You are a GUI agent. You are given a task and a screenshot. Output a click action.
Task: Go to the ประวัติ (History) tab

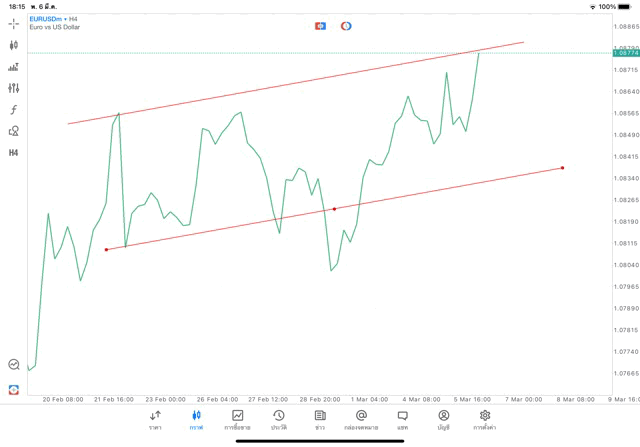pyautogui.click(x=278, y=419)
